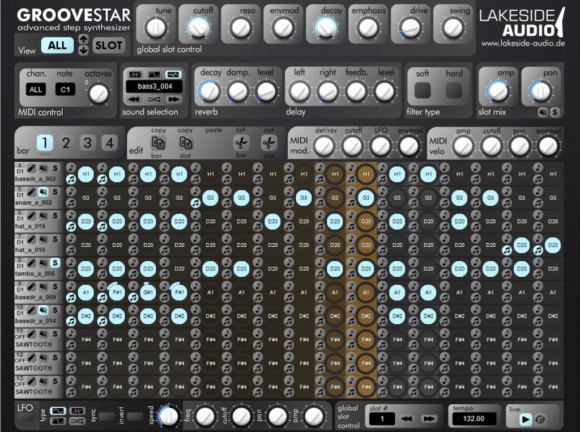
Task: Click the LFO speed knob
Action: click(x=169, y=416)
